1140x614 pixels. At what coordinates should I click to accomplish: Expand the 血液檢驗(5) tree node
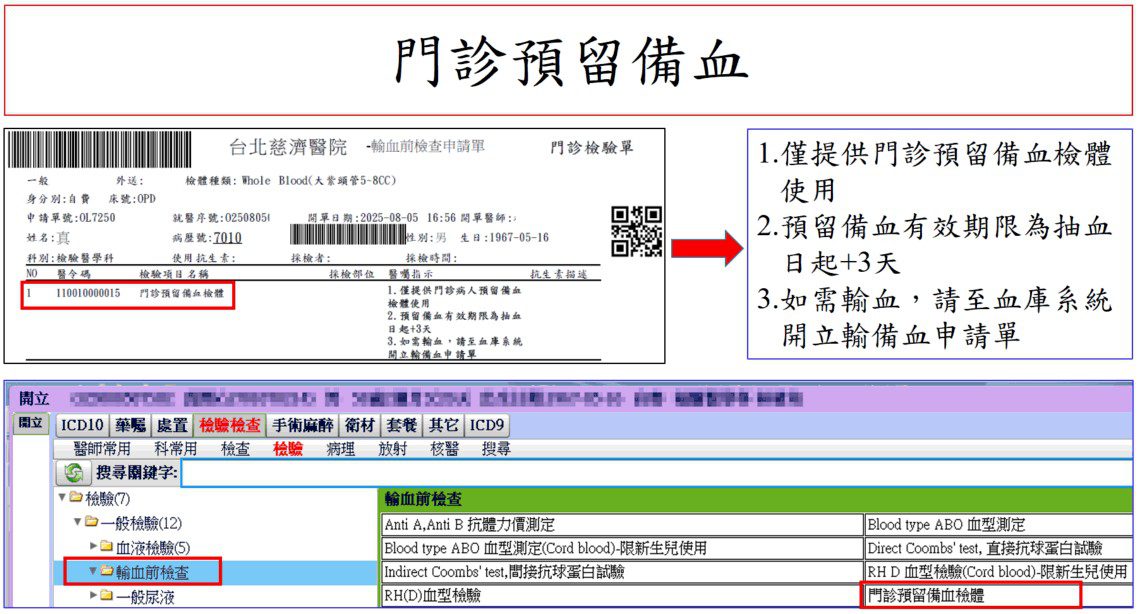pyautogui.click(x=93, y=545)
